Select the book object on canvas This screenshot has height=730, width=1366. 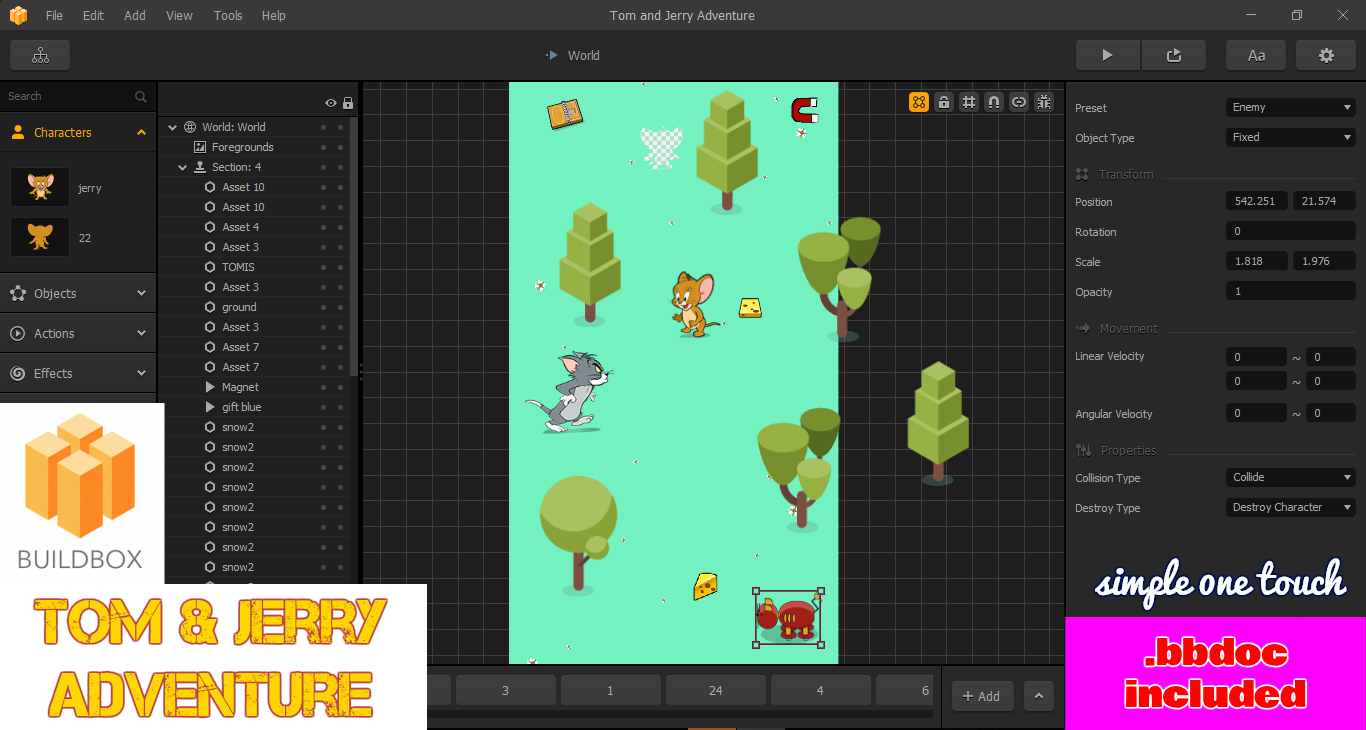click(x=565, y=113)
